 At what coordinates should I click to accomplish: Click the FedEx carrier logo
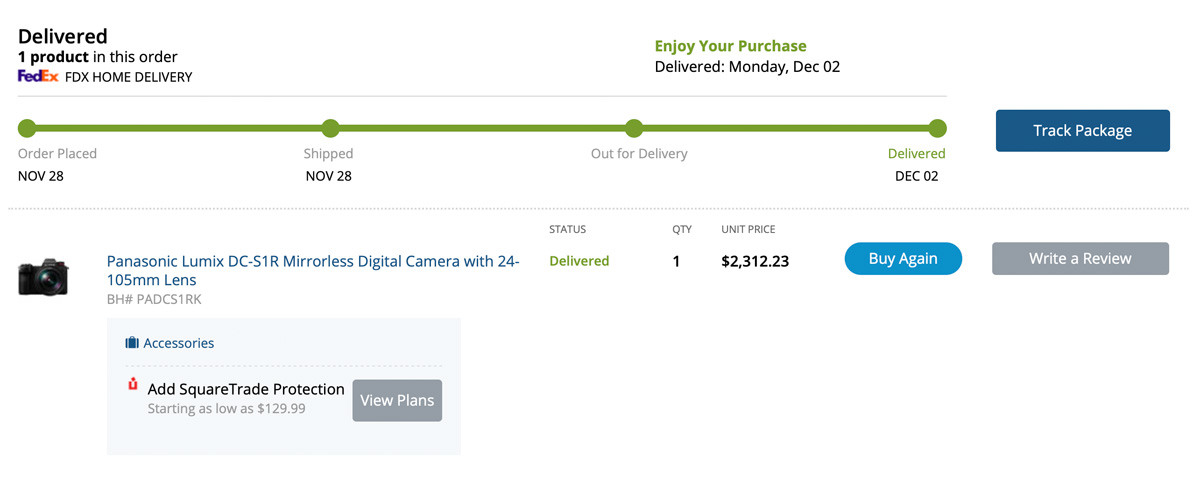(38, 76)
